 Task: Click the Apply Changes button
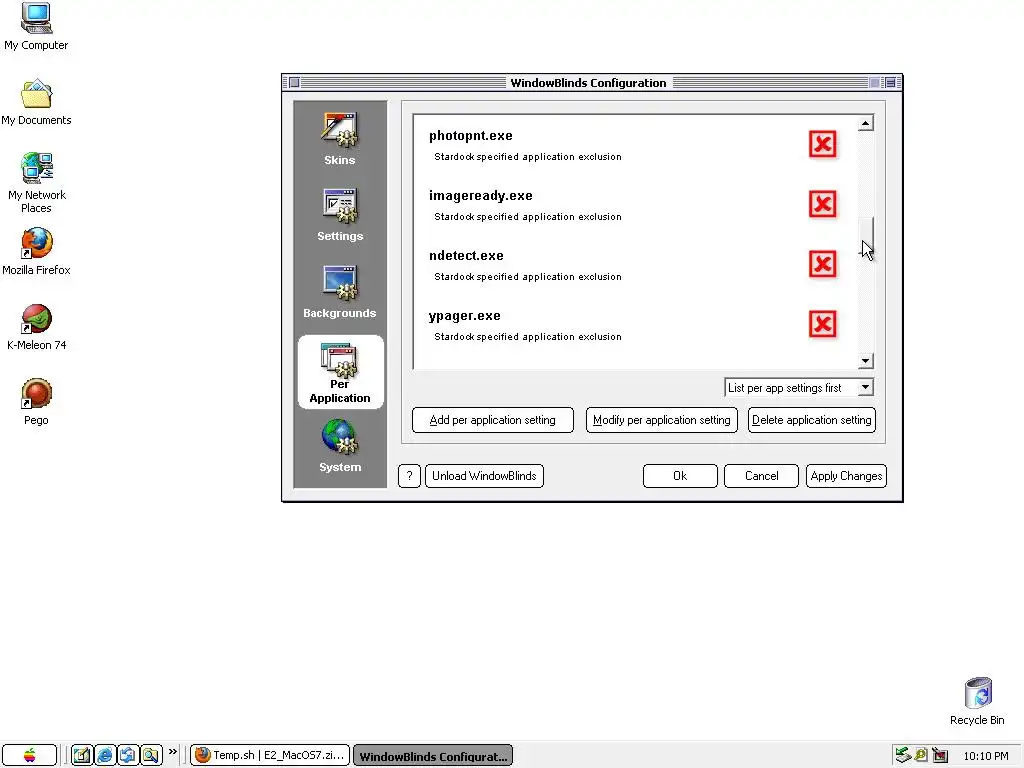pyautogui.click(x=846, y=475)
